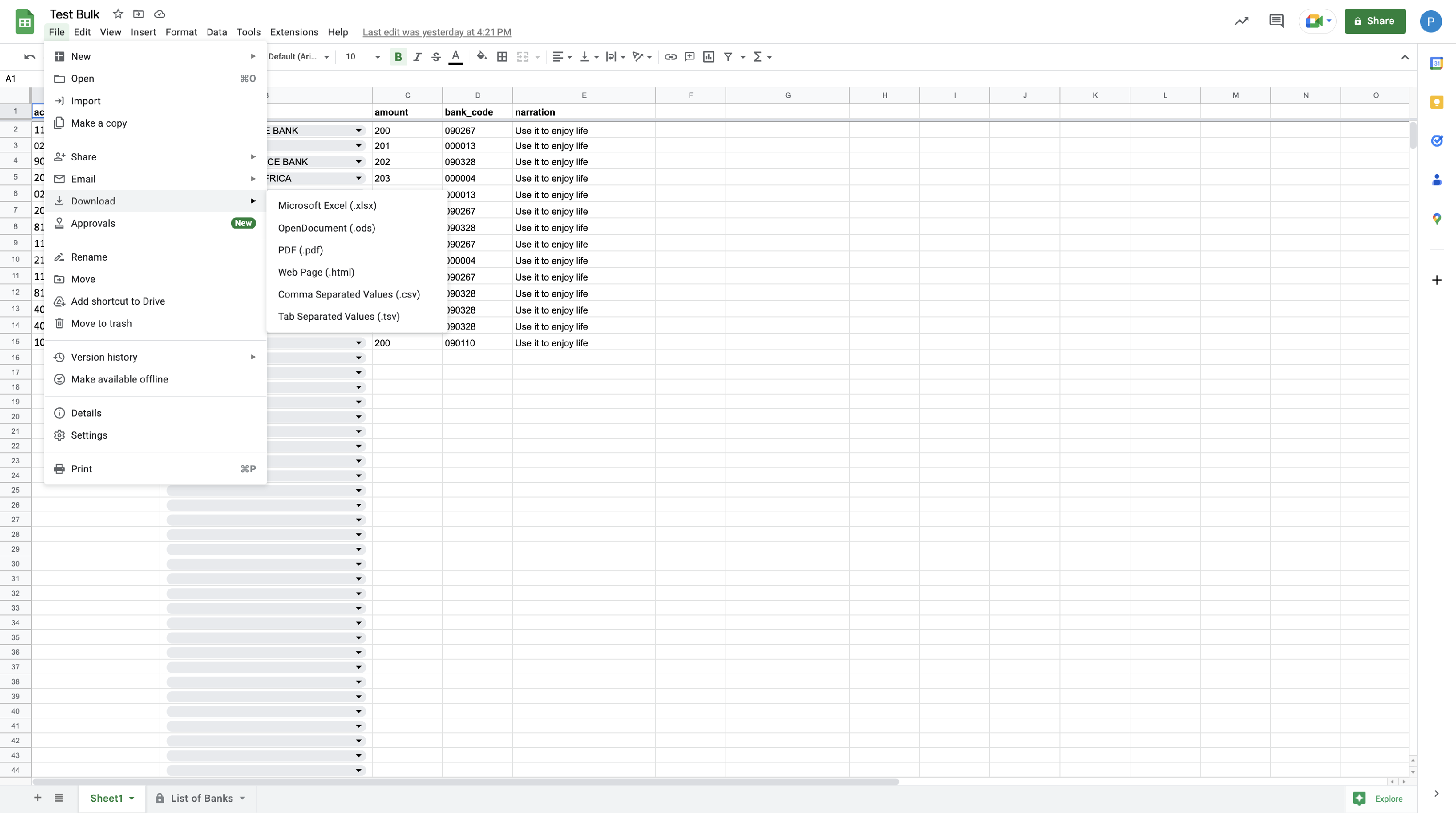Click the insert chart icon
This screenshot has height=813, width=1456.
(708, 56)
